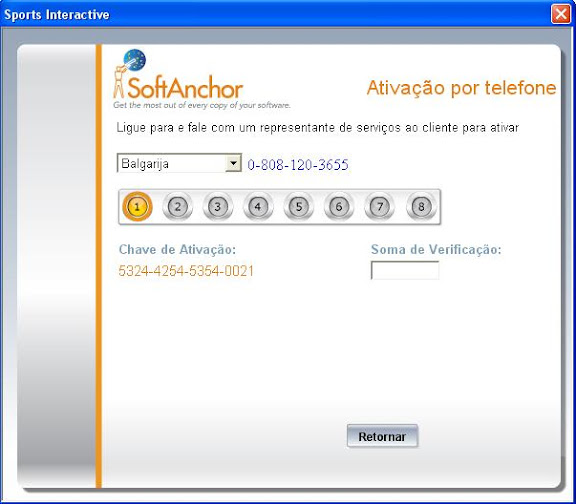The image size is (576, 504).
Task: Click the Balgarija country combo box
Action: click(x=179, y=163)
